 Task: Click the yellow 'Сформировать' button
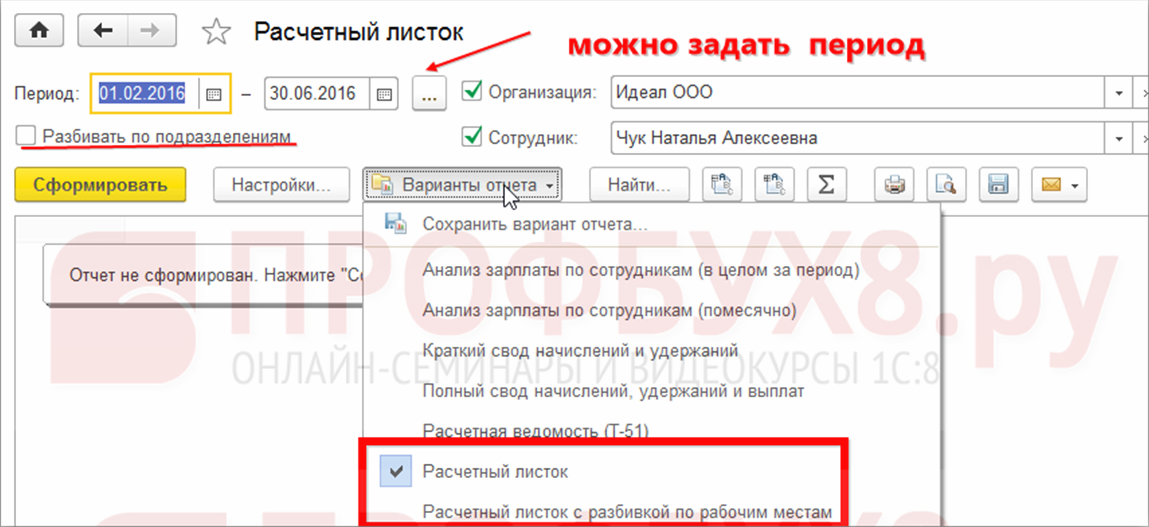click(100, 185)
